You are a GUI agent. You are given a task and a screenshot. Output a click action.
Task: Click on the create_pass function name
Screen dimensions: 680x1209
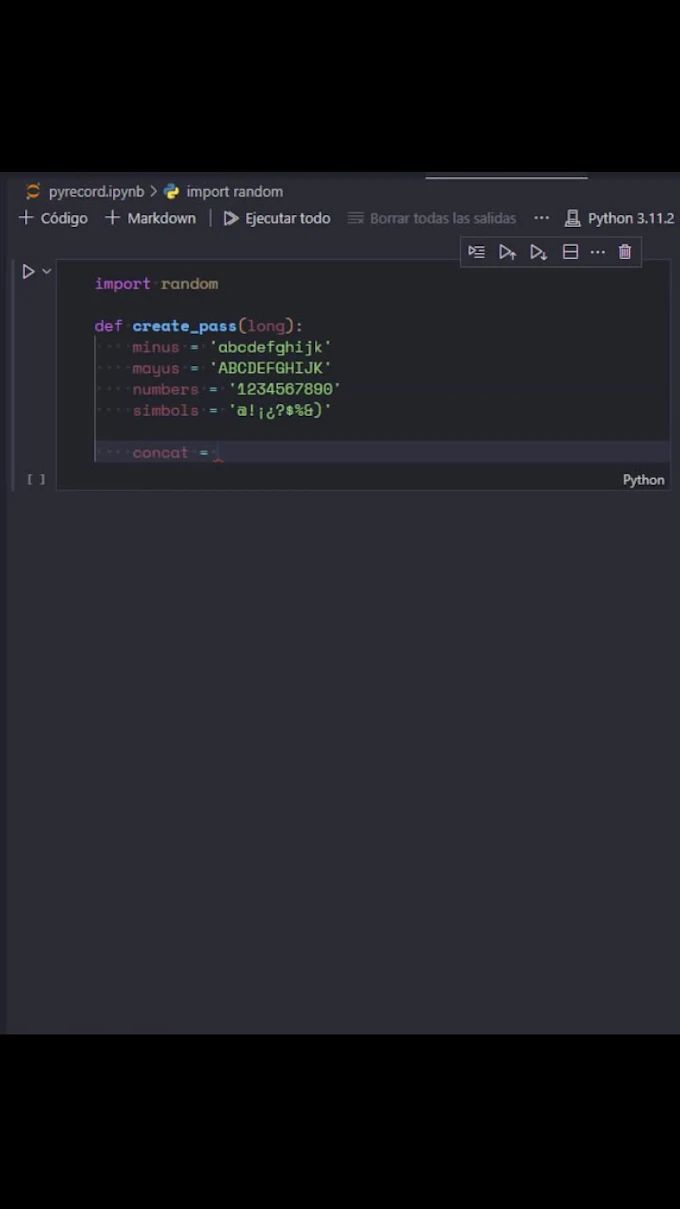184,326
